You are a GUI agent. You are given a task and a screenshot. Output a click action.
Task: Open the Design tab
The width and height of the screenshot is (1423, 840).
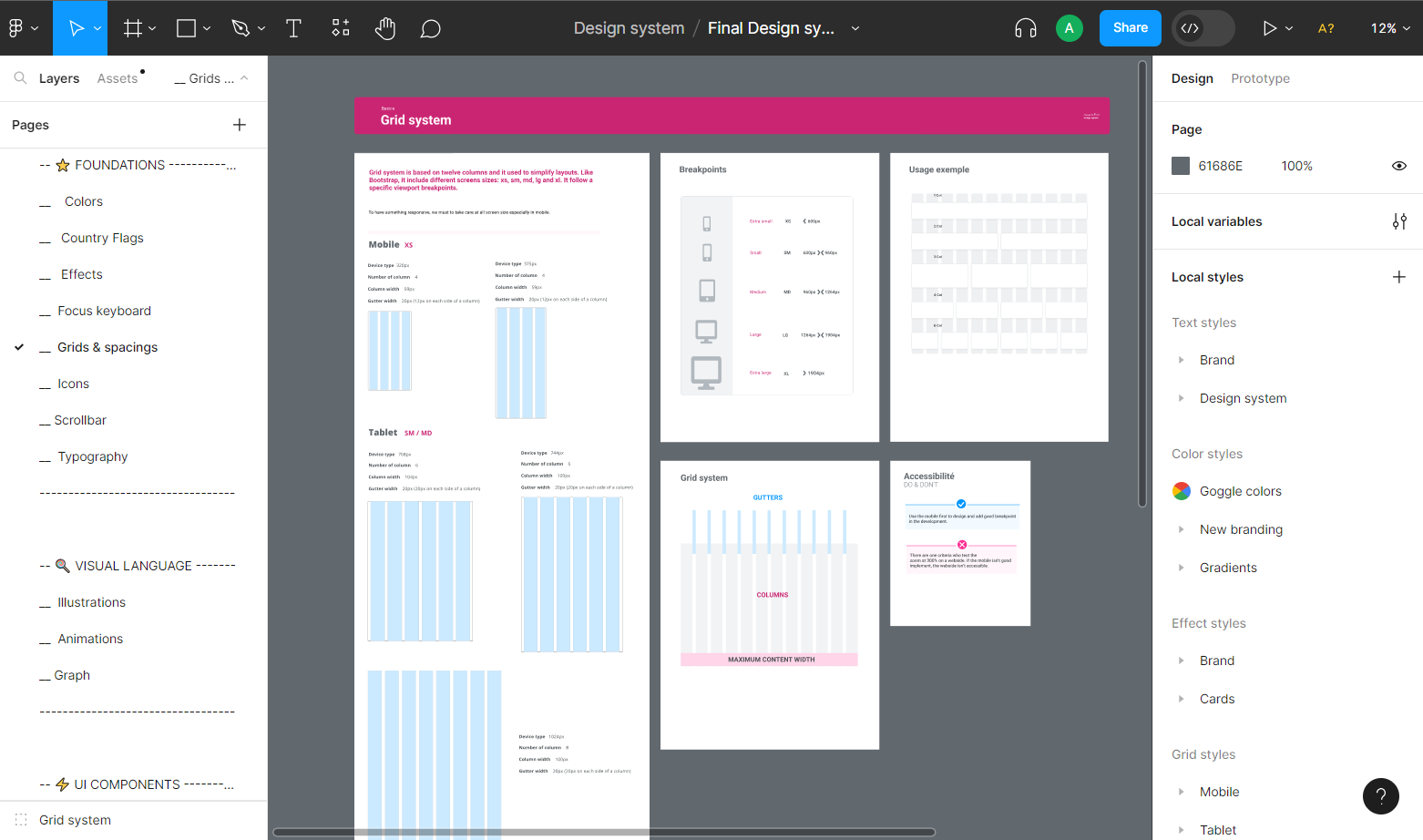[x=1193, y=78]
